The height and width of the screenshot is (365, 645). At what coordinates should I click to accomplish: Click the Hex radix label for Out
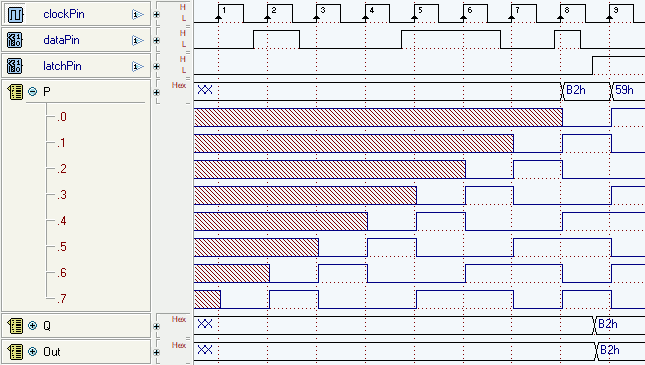(x=179, y=345)
